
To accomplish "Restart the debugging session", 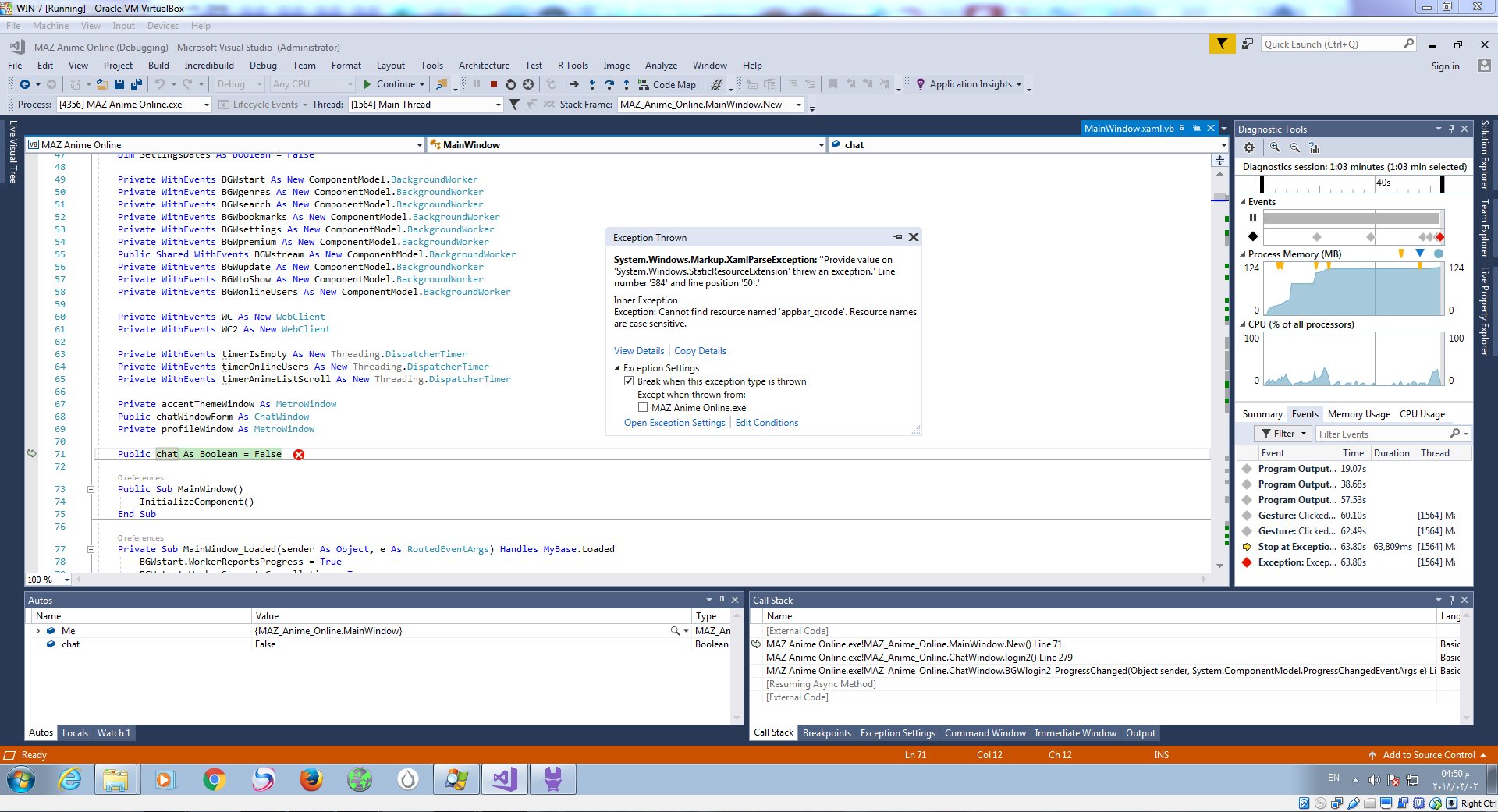I will pos(511,84).
